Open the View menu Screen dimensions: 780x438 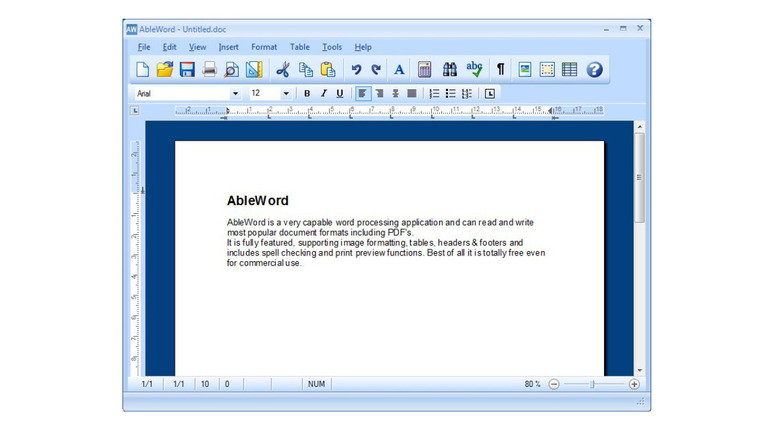197,47
